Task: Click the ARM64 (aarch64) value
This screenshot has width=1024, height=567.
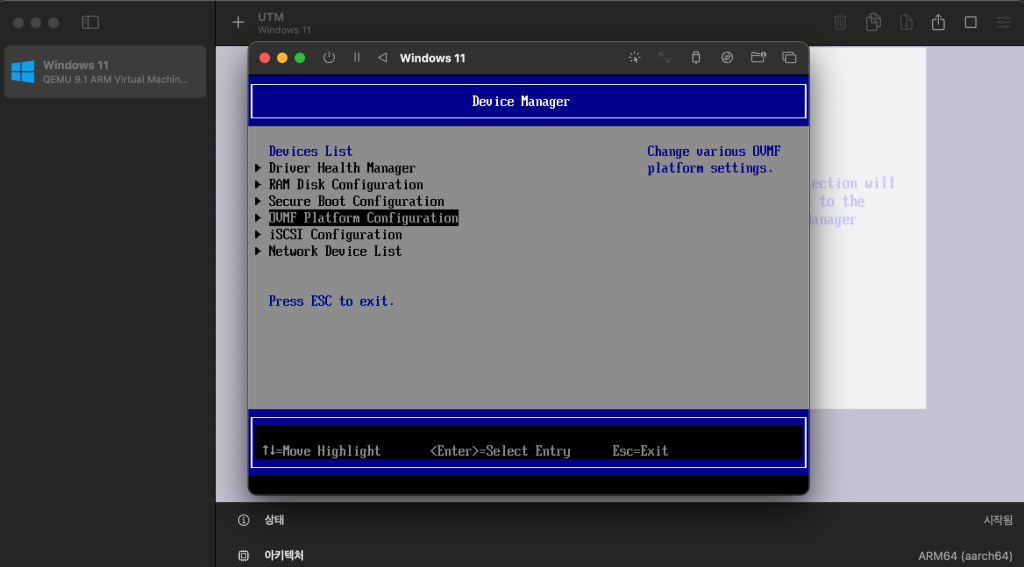Action: [x=965, y=556]
